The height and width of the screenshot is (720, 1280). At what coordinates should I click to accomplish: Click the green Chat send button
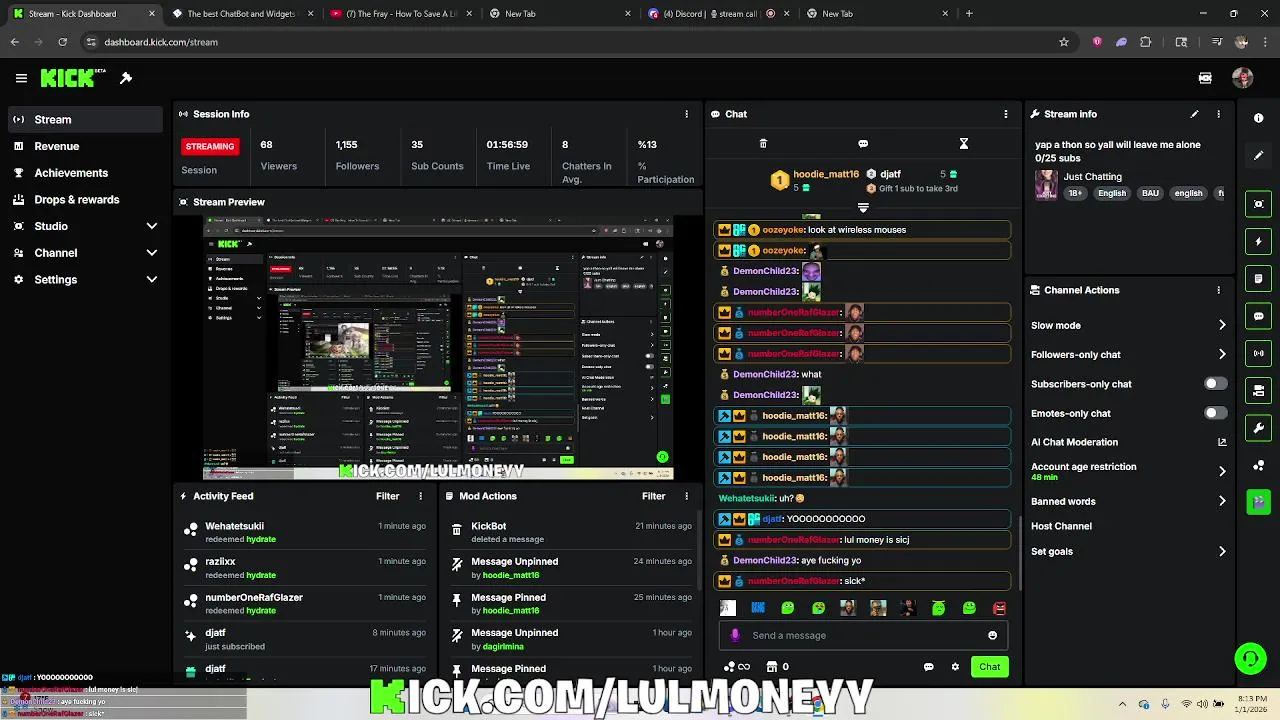click(989, 667)
